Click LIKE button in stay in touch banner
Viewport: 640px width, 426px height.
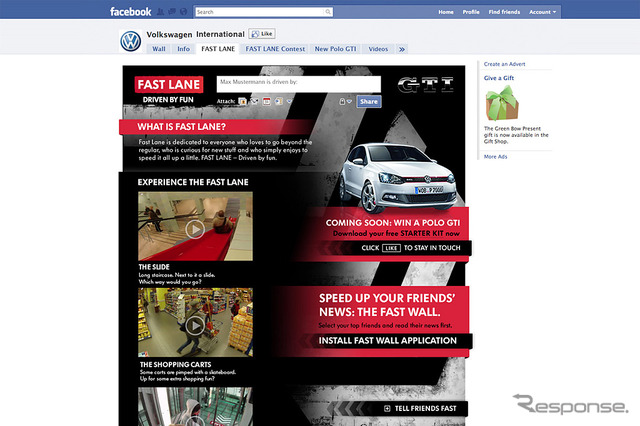pos(391,248)
